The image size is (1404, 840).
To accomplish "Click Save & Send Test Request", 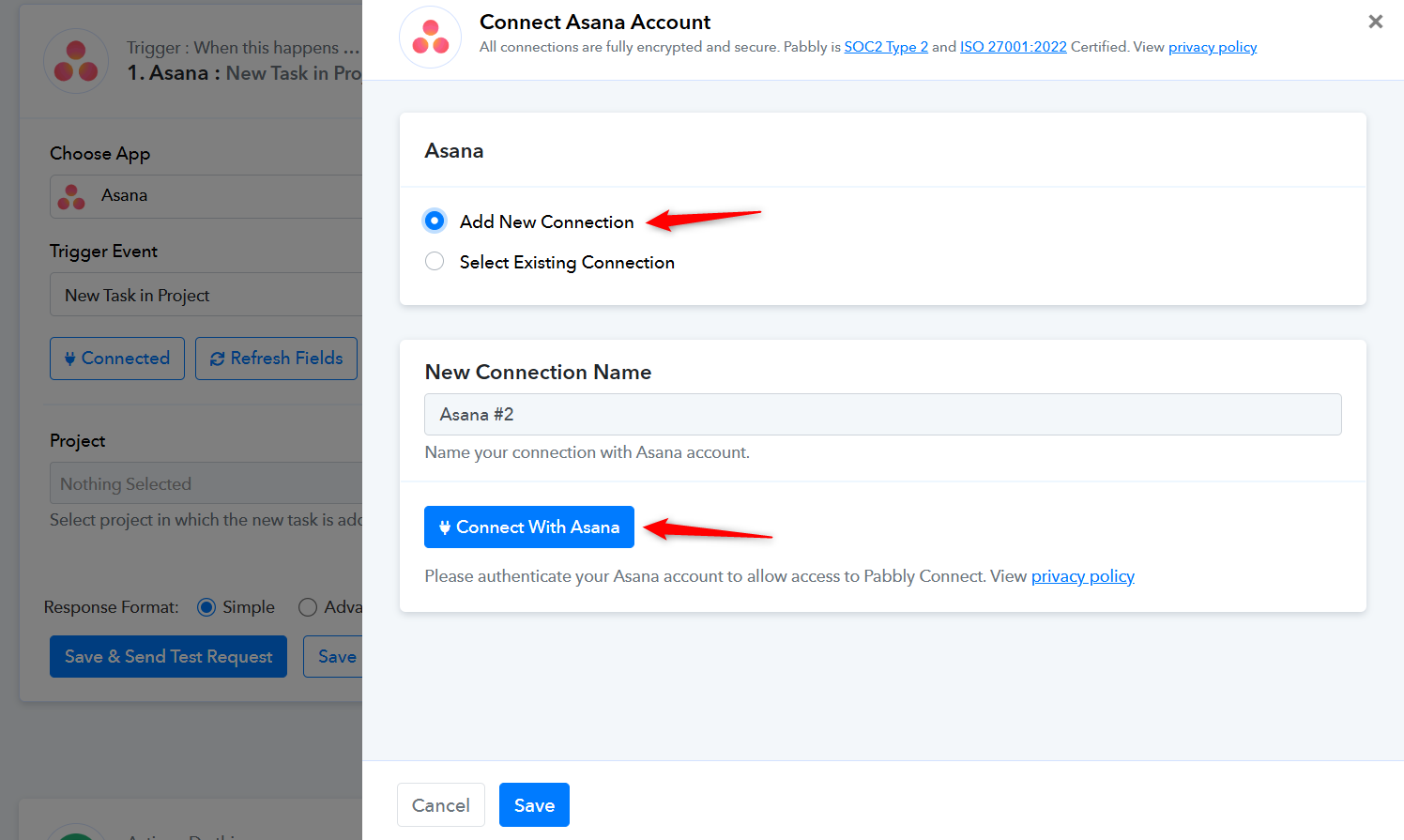I will pos(168,657).
